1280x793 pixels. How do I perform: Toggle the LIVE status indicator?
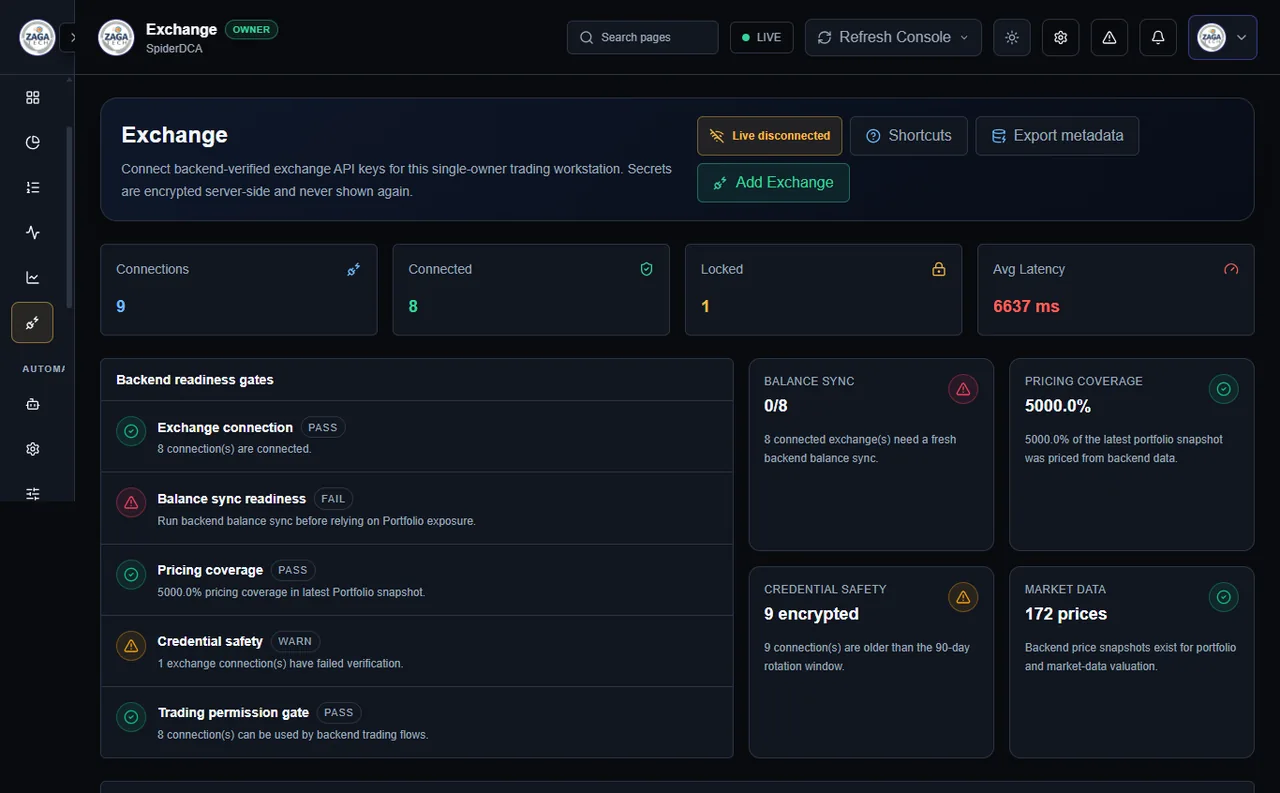pyautogui.click(x=762, y=37)
